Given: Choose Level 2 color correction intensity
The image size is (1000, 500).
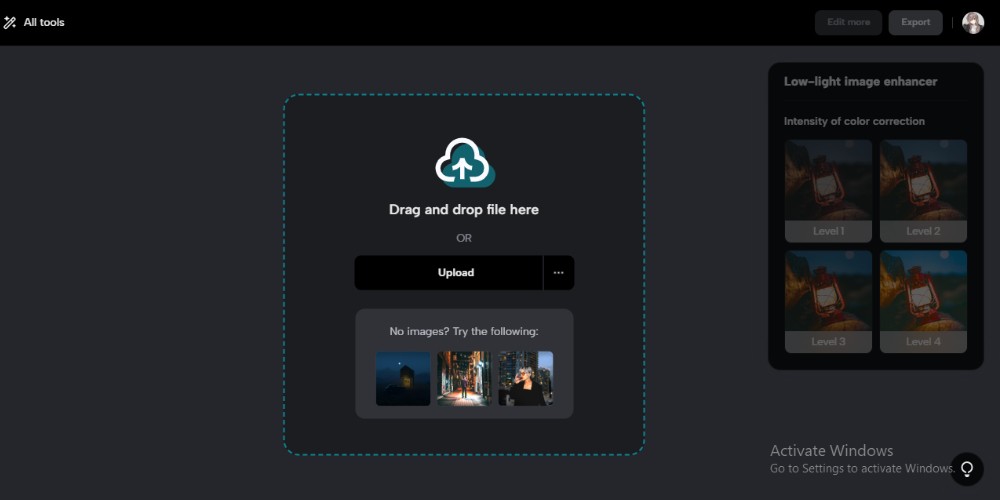Looking at the screenshot, I should (923, 191).
